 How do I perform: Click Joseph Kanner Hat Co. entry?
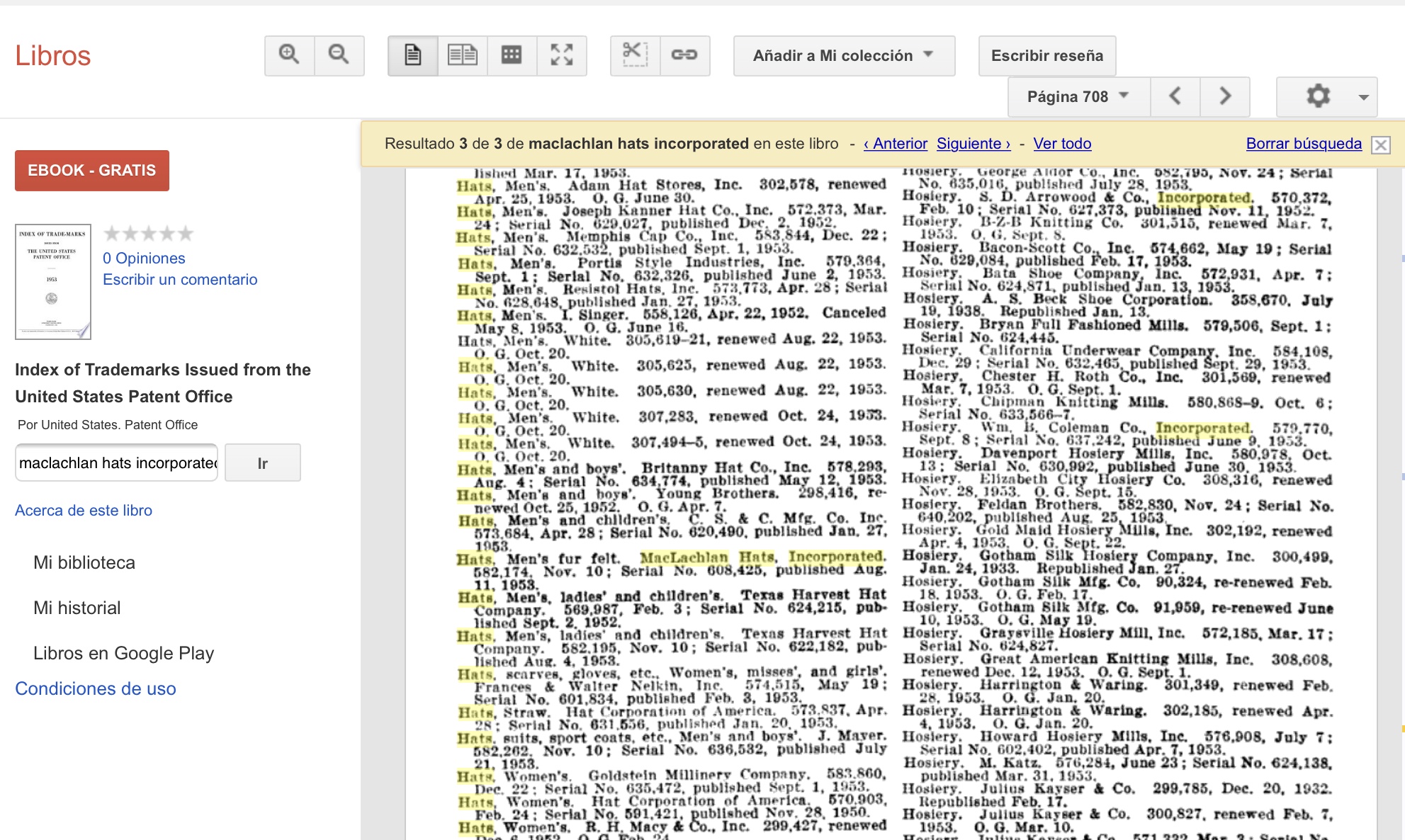pyautogui.click(x=672, y=217)
